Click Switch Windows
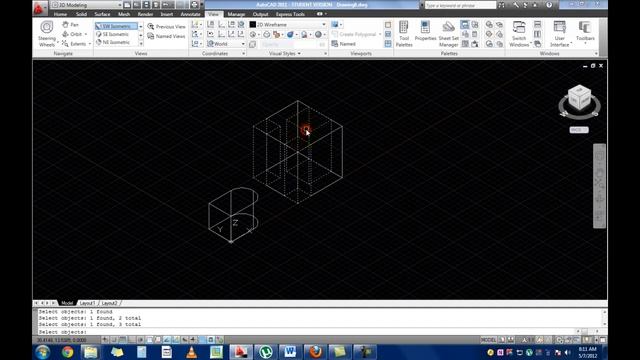640x360 pixels. coord(519,33)
